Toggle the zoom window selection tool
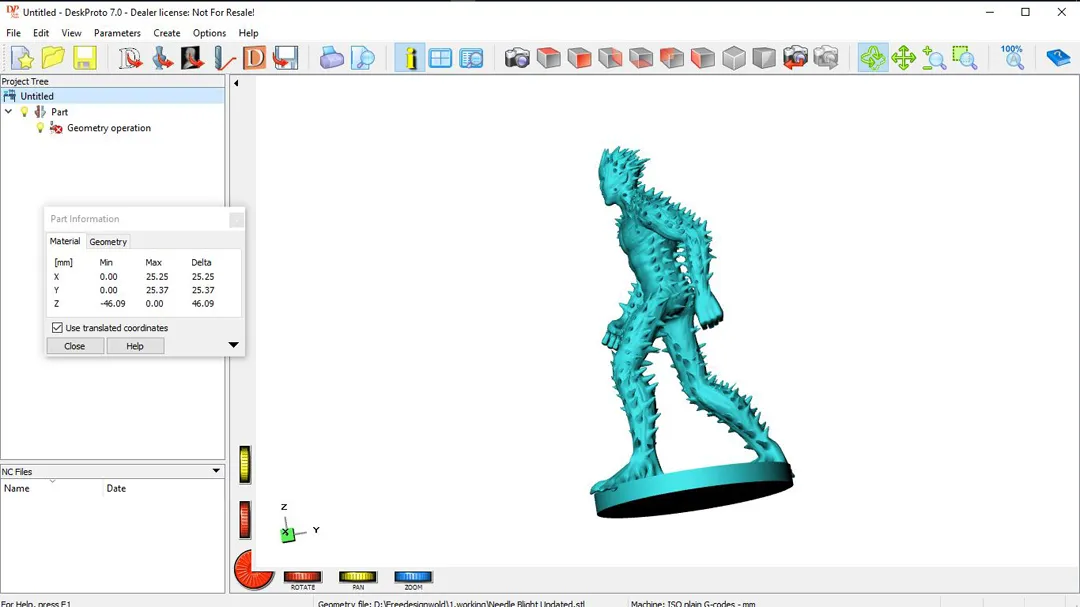The image size is (1080, 607). [965, 59]
